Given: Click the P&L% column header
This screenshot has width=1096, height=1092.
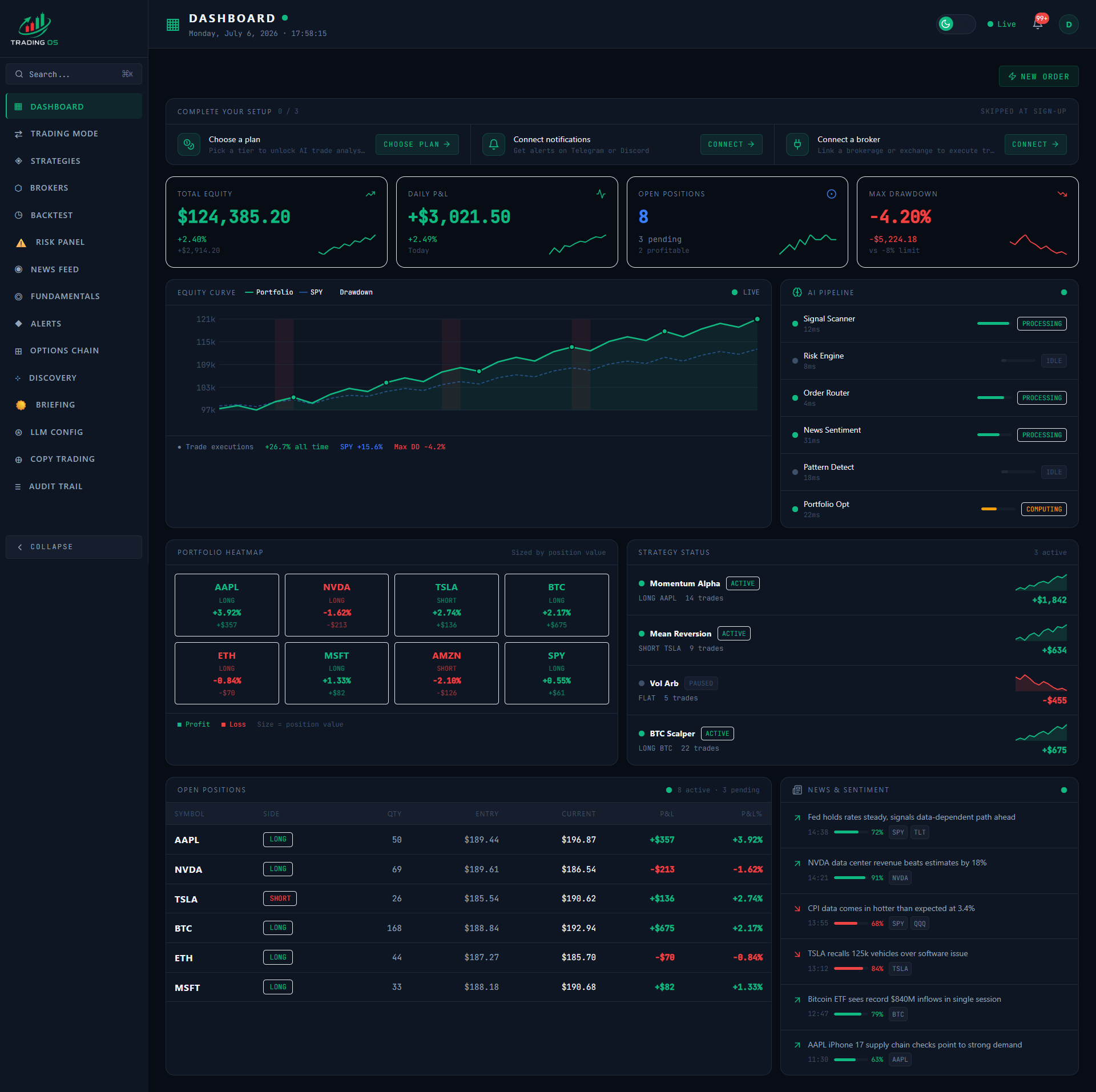Looking at the screenshot, I should tap(751, 814).
